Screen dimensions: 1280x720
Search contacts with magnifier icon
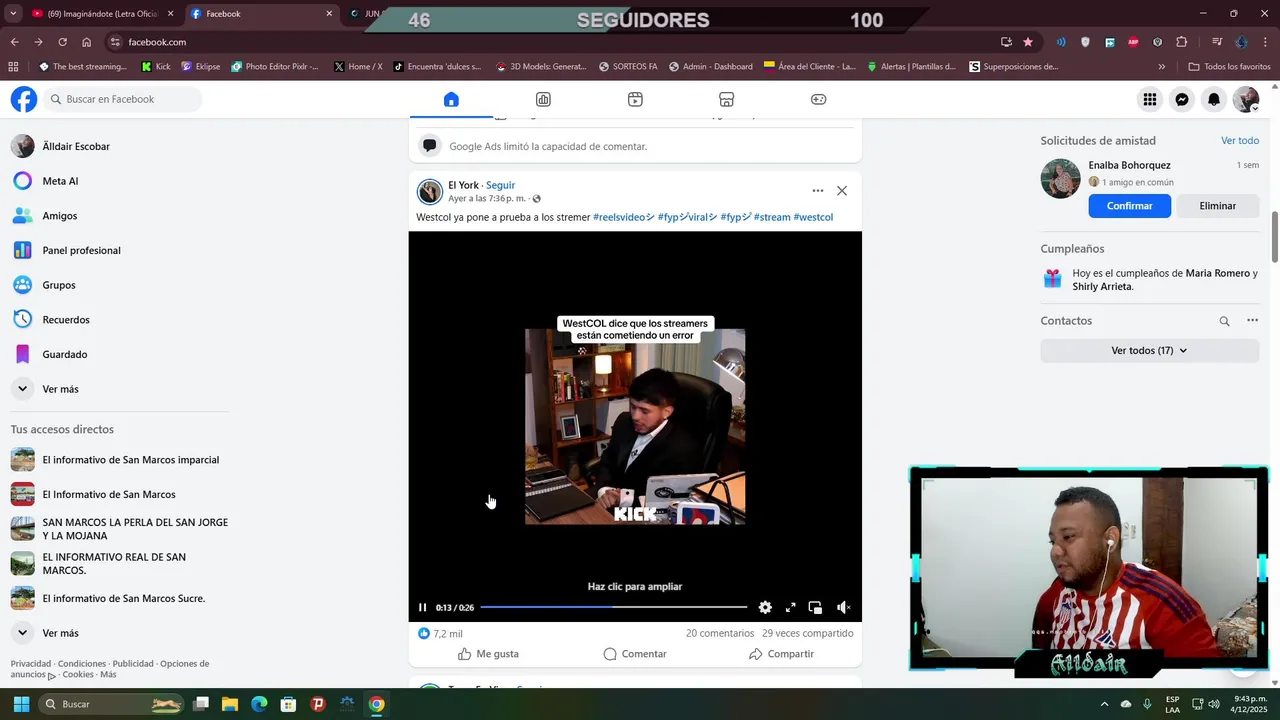pyautogui.click(x=1224, y=321)
